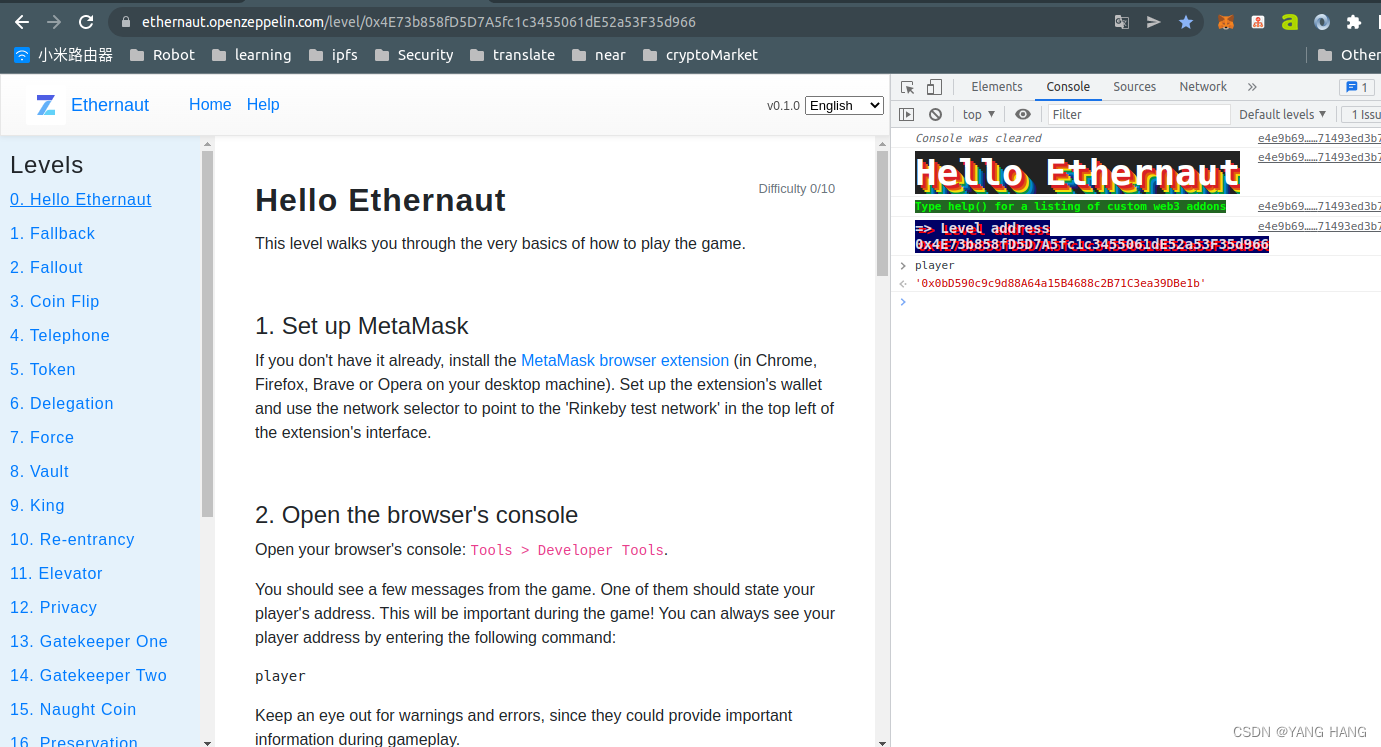Screen dimensions: 1381x747
Task: Open the 小米路由器 Wi-Fi bookmark
Action: click(63, 55)
